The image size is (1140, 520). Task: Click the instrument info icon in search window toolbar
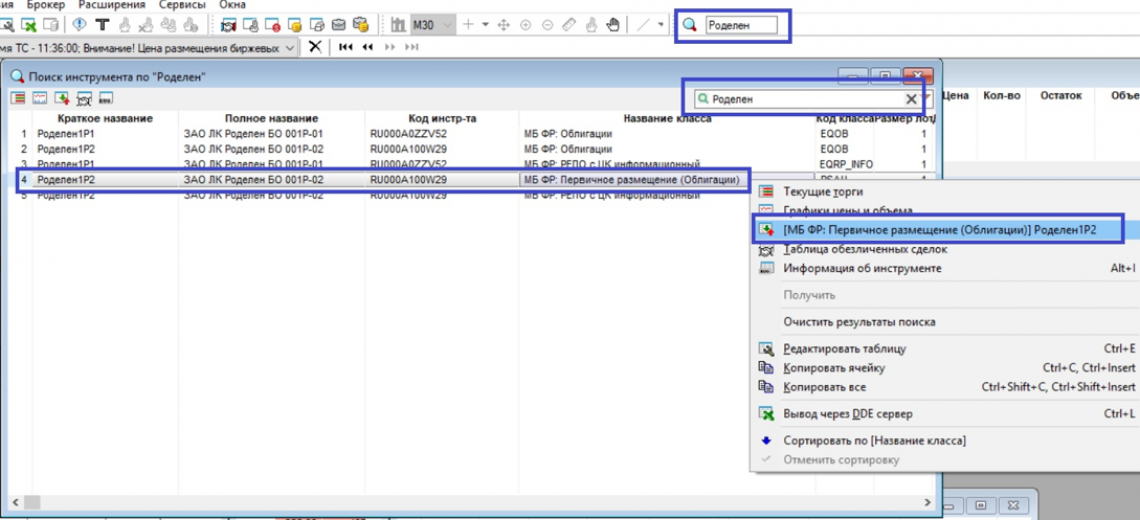(105, 98)
